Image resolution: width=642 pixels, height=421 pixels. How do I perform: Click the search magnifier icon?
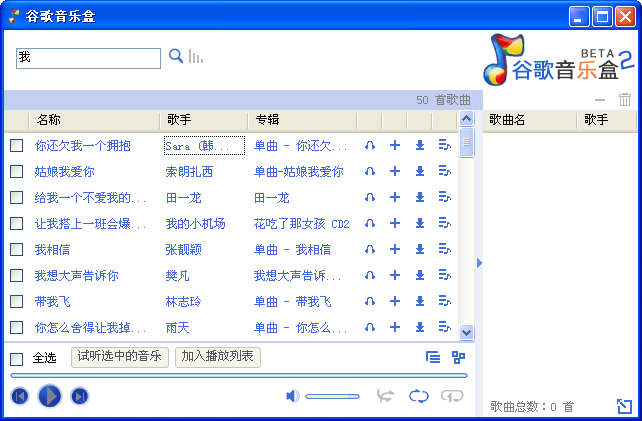click(x=176, y=56)
